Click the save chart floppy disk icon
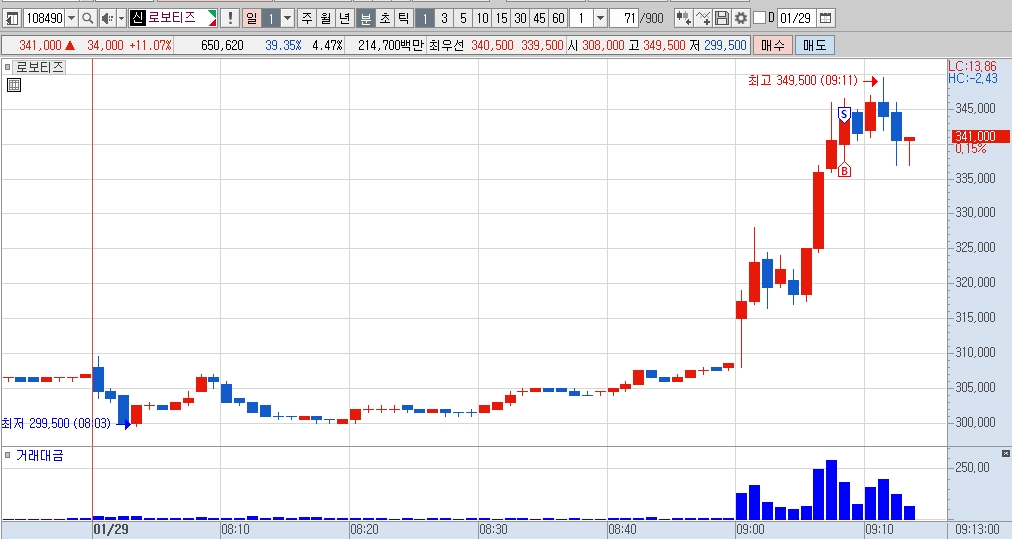Screen dimensions: 1012x539 coord(722,18)
